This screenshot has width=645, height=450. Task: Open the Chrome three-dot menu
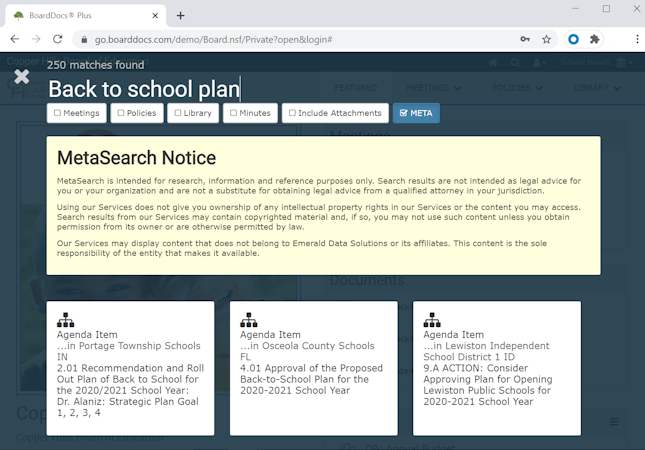point(637,39)
